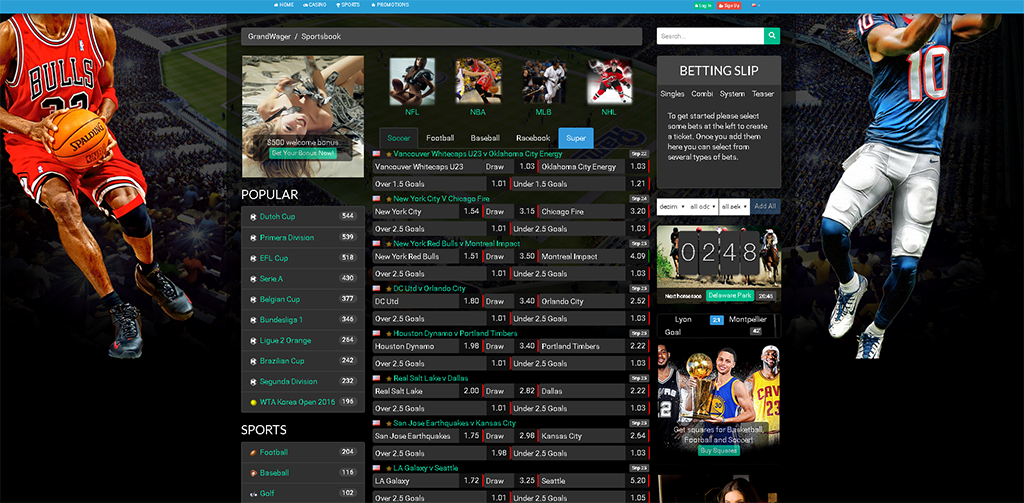Click the star beside DC Utd v Orlando City
This screenshot has width=1024, height=503.
point(389,289)
